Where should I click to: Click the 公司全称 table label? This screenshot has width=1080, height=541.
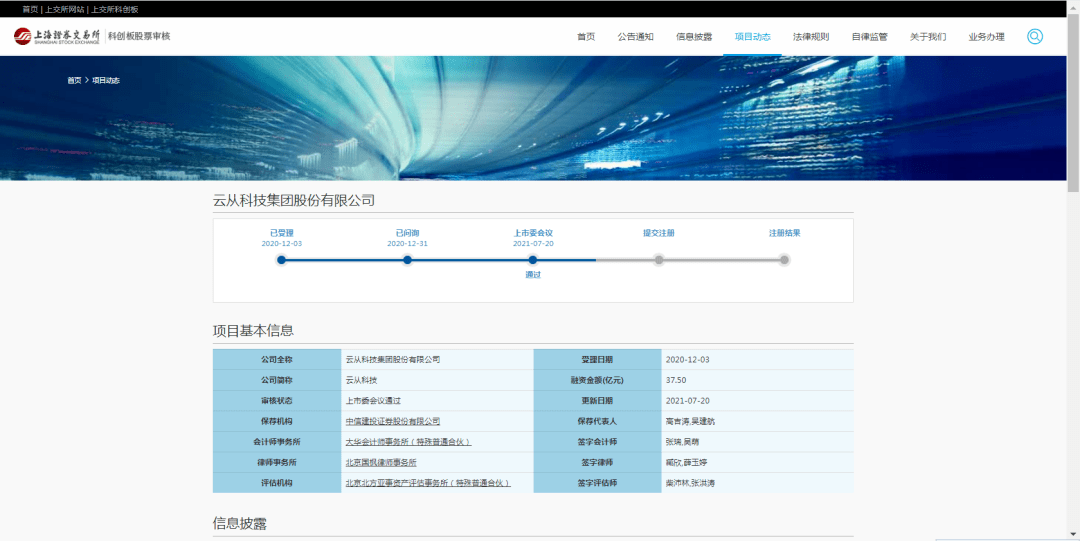click(x=277, y=360)
